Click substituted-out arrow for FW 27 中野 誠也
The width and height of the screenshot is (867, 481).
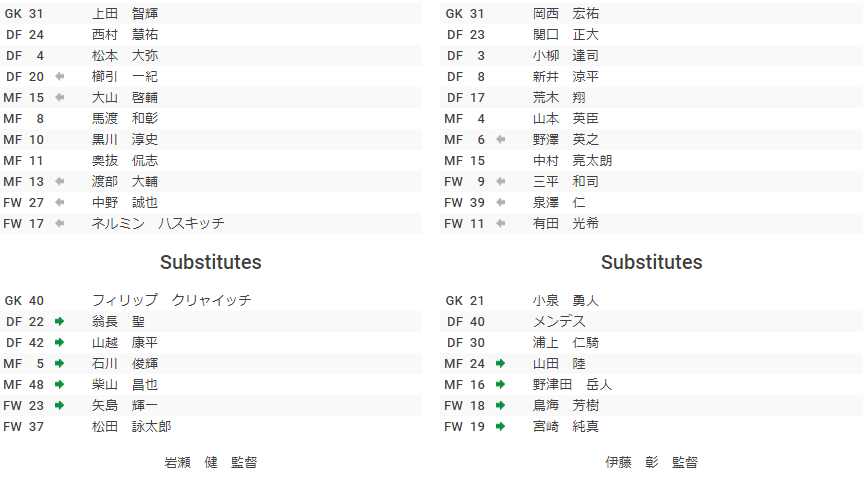click(60, 203)
